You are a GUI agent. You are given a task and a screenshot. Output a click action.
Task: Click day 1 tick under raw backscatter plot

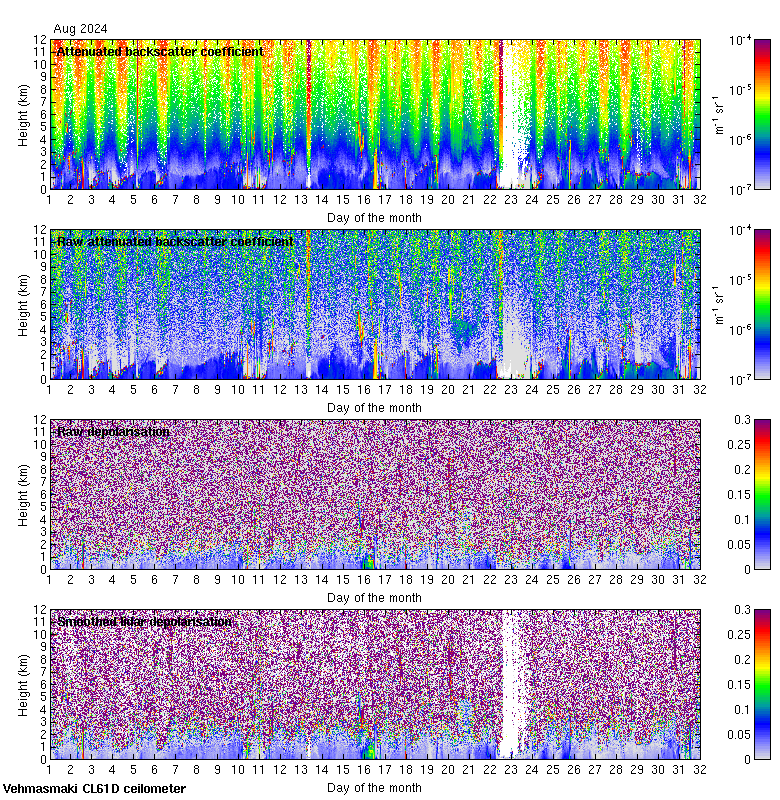point(49,388)
